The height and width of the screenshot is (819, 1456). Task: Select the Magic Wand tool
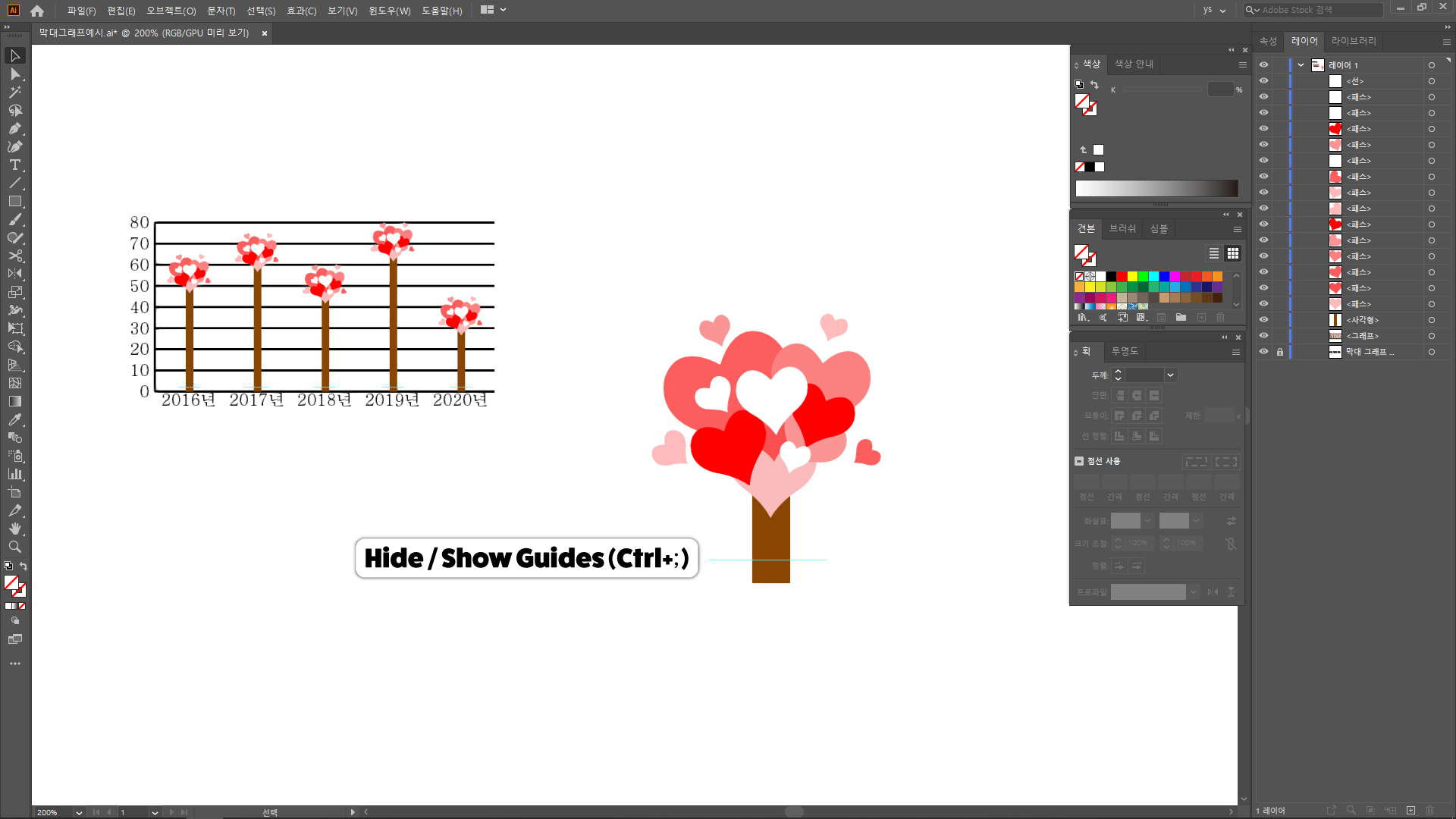point(14,92)
